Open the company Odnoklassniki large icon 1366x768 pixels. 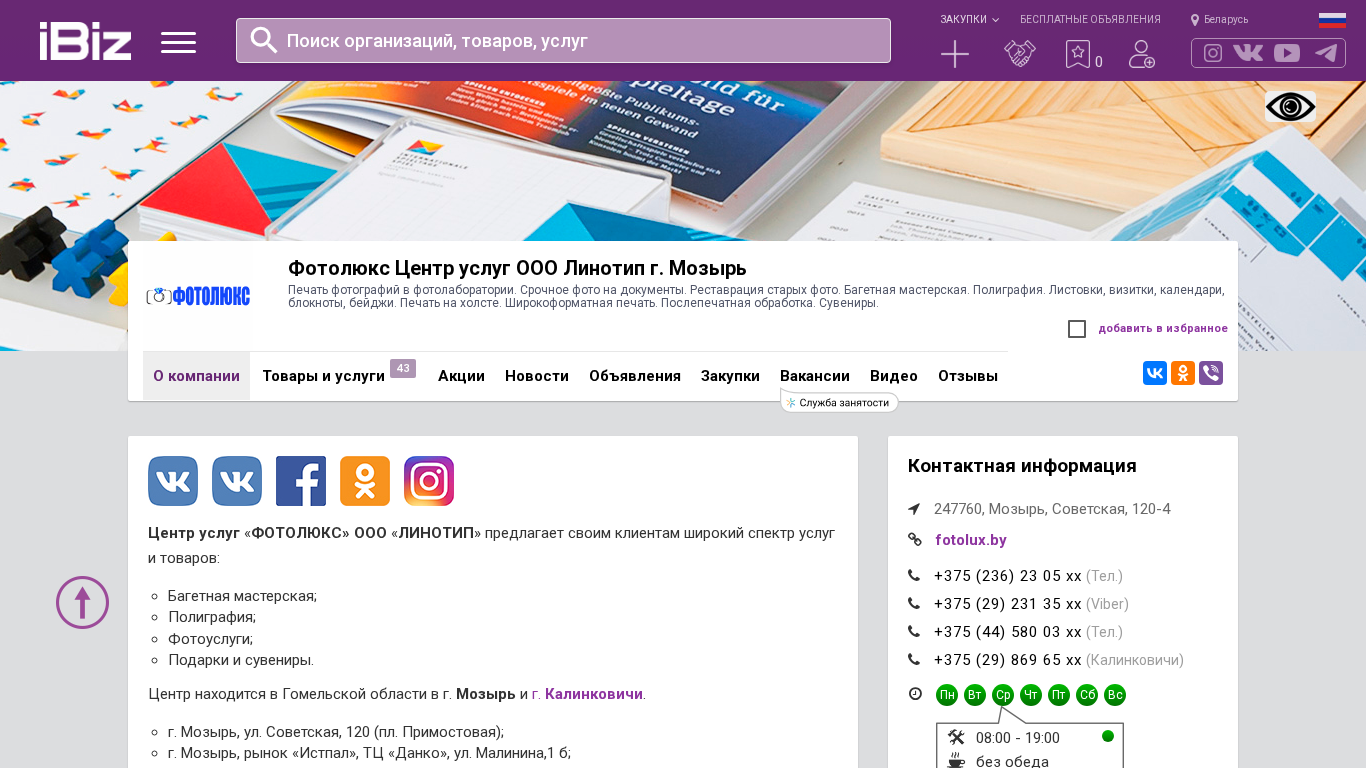click(365, 481)
